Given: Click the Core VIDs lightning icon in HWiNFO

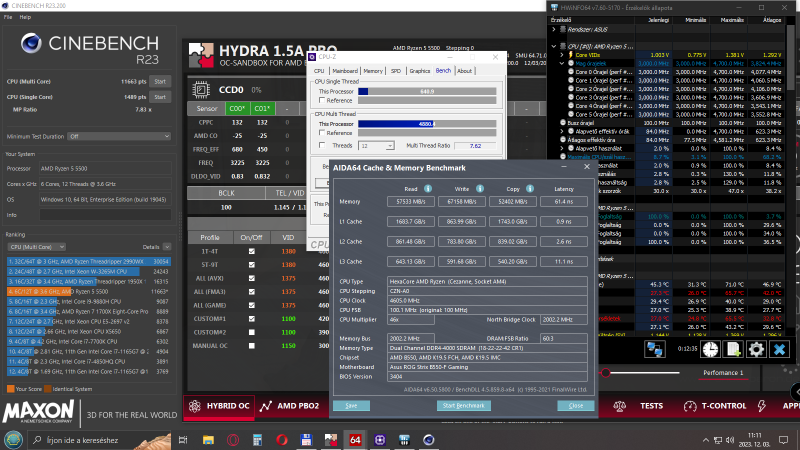Looking at the screenshot, I should 571,55.
